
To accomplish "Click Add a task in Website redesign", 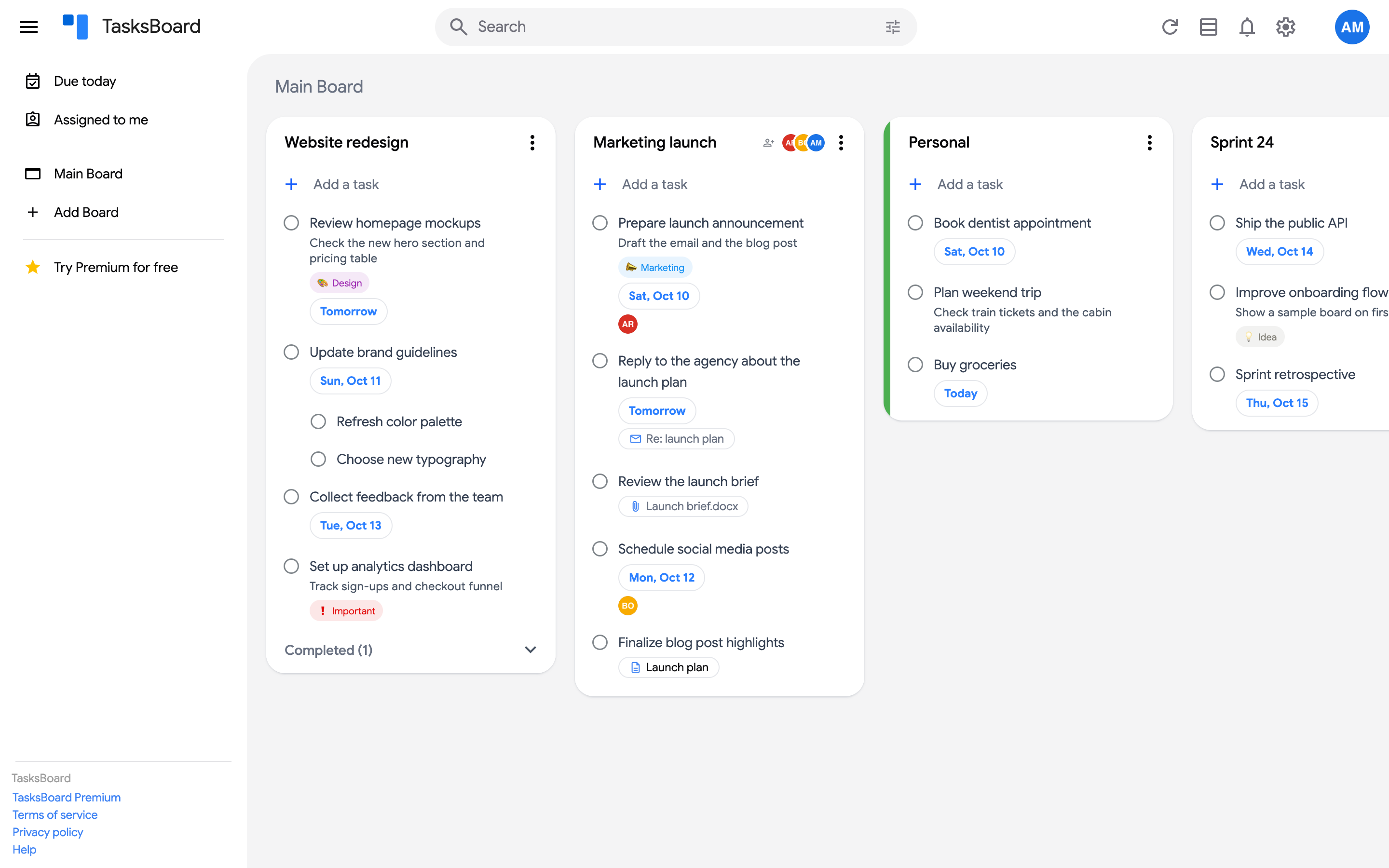I will coord(346,184).
